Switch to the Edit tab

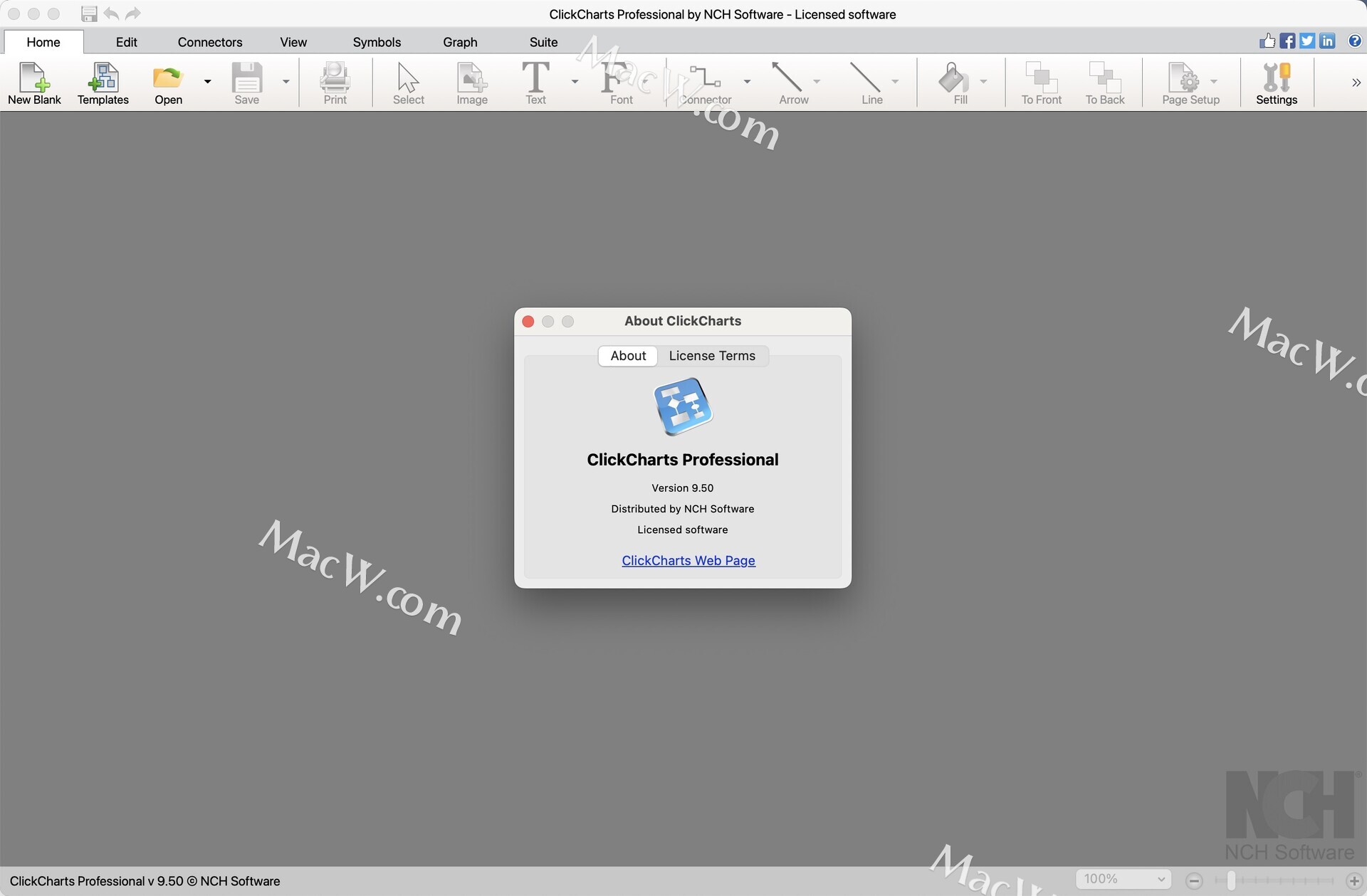pos(127,42)
